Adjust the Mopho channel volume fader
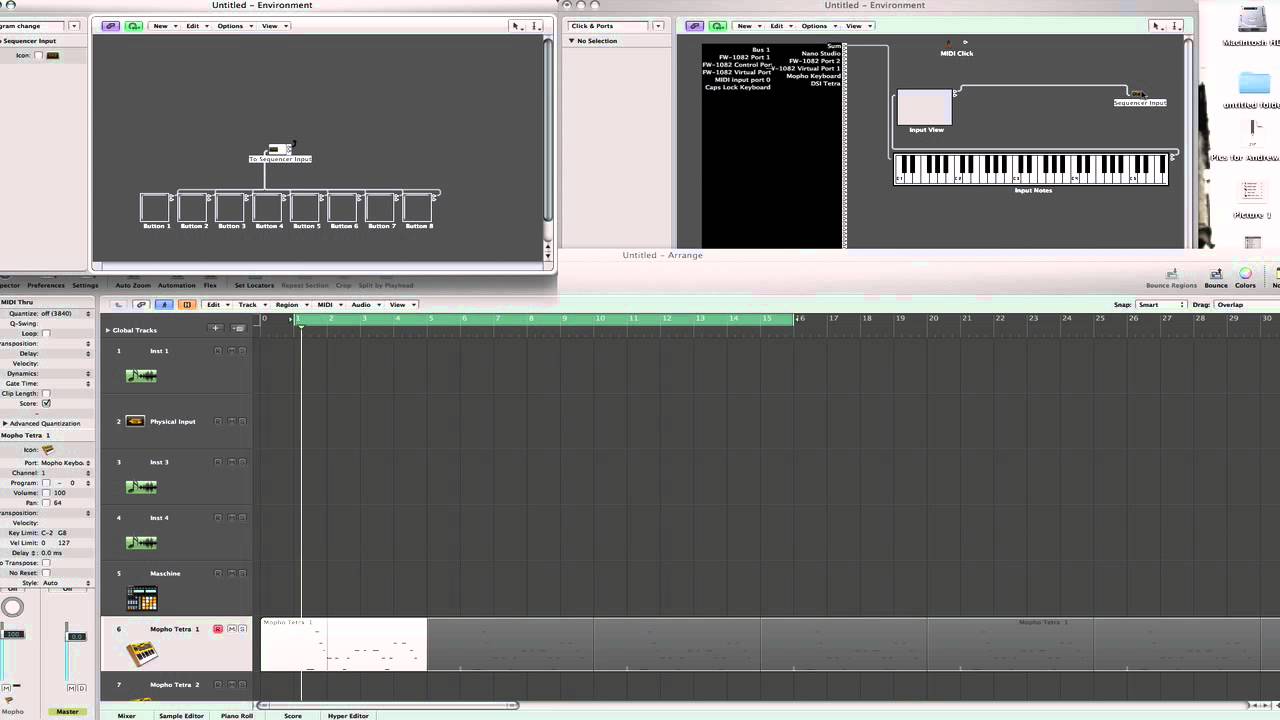The width and height of the screenshot is (1280, 720). [13, 634]
